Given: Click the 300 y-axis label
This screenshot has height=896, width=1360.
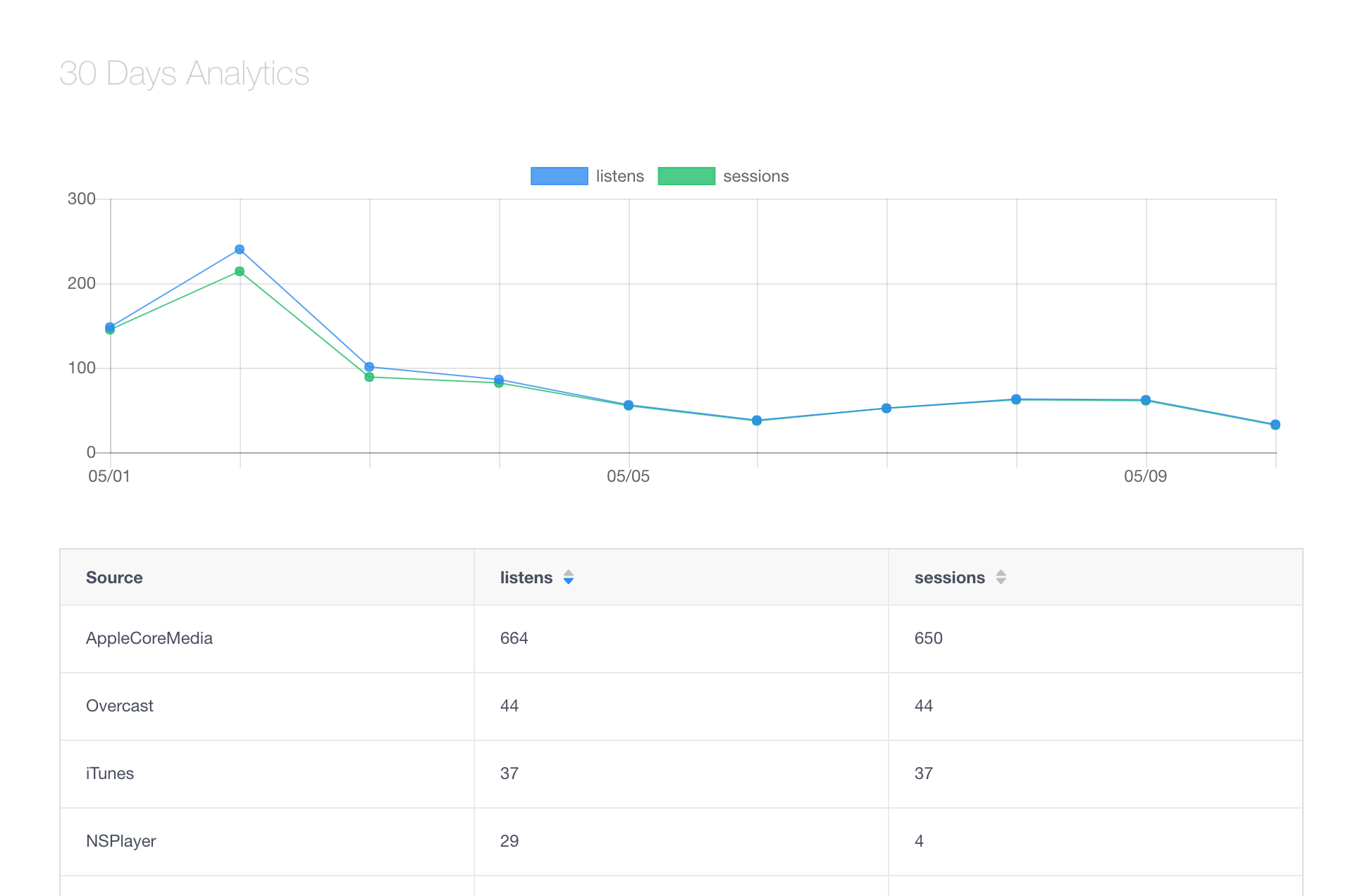Looking at the screenshot, I should point(82,199).
